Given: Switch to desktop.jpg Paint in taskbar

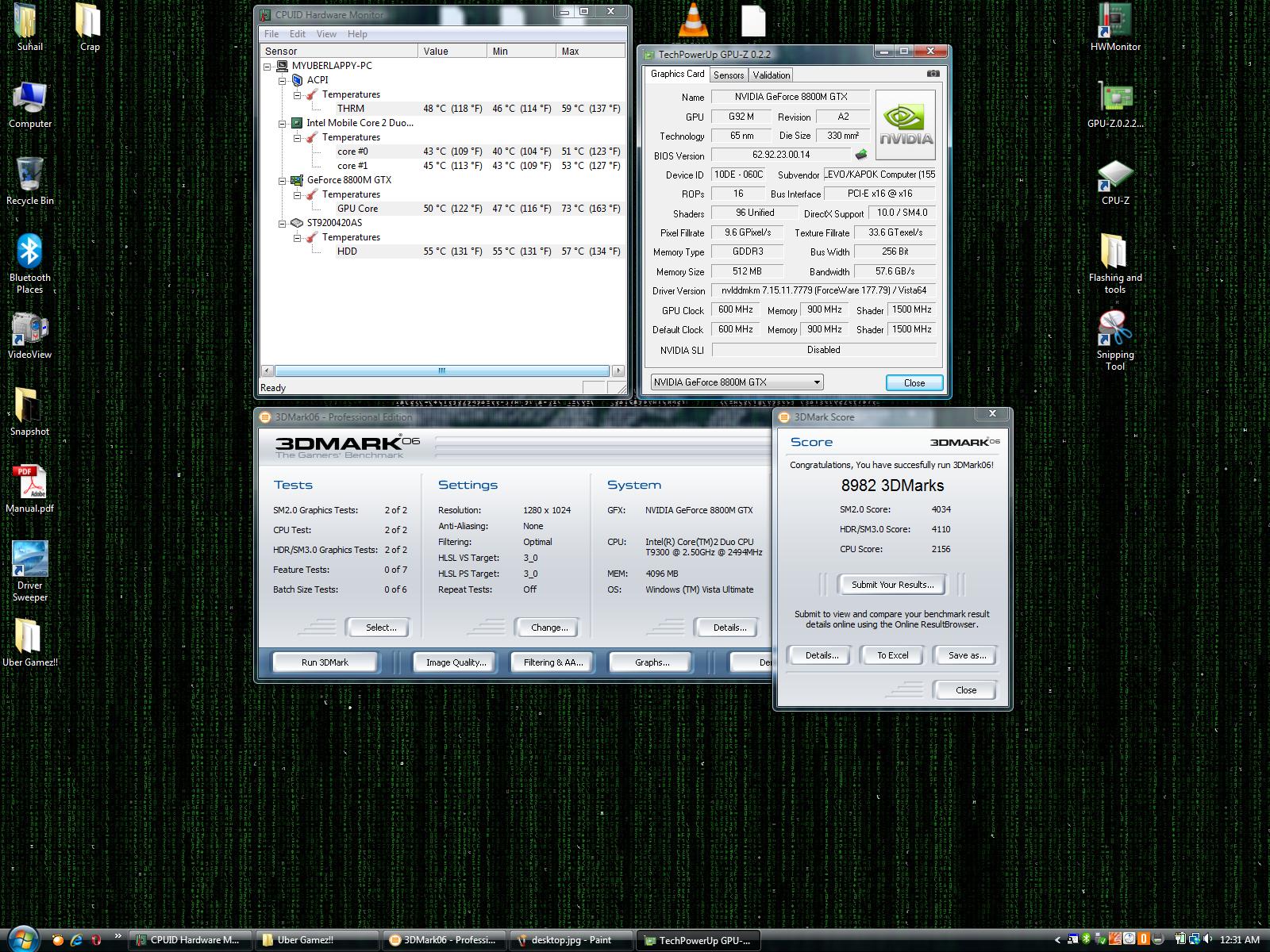Looking at the screenshot, I should [571, 940].
